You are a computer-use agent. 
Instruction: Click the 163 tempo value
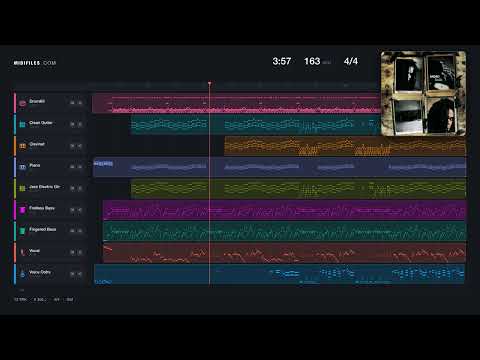pos(312,61)
